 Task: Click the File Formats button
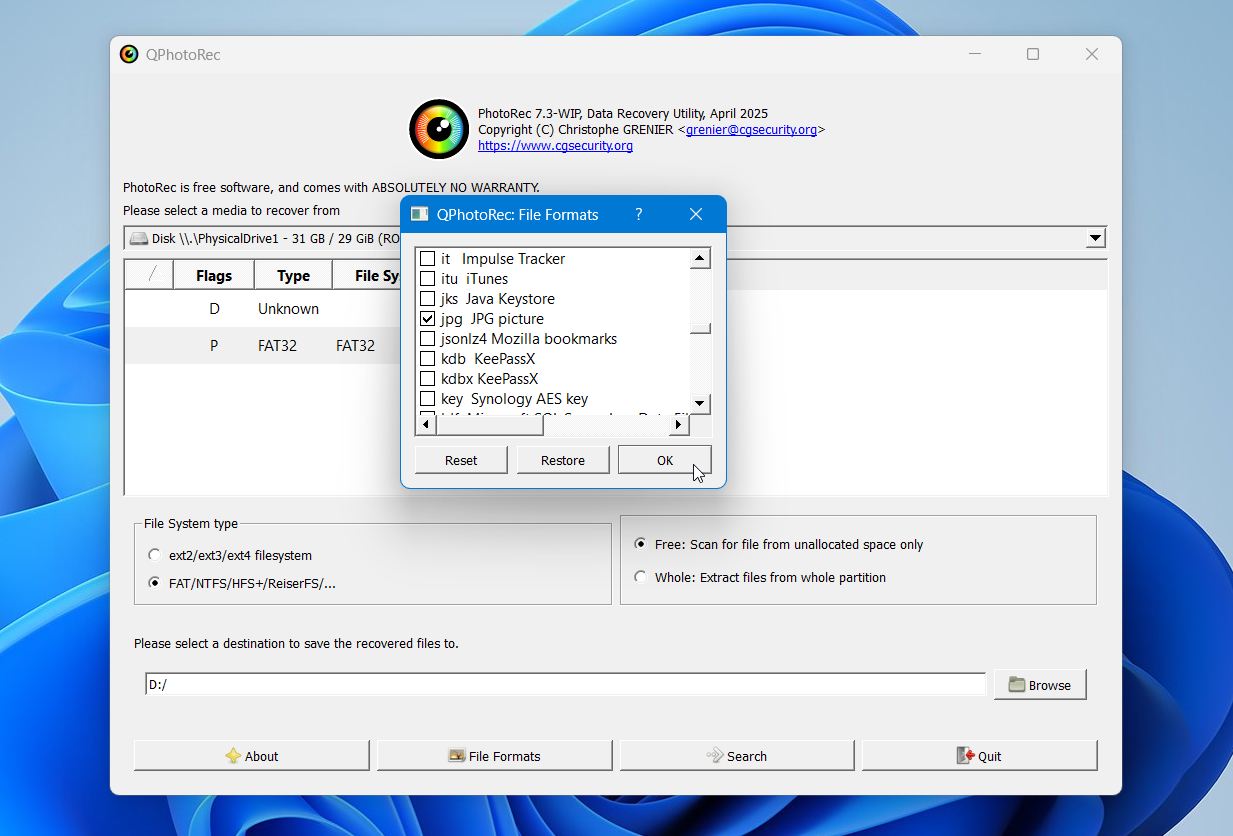[494, 756]
